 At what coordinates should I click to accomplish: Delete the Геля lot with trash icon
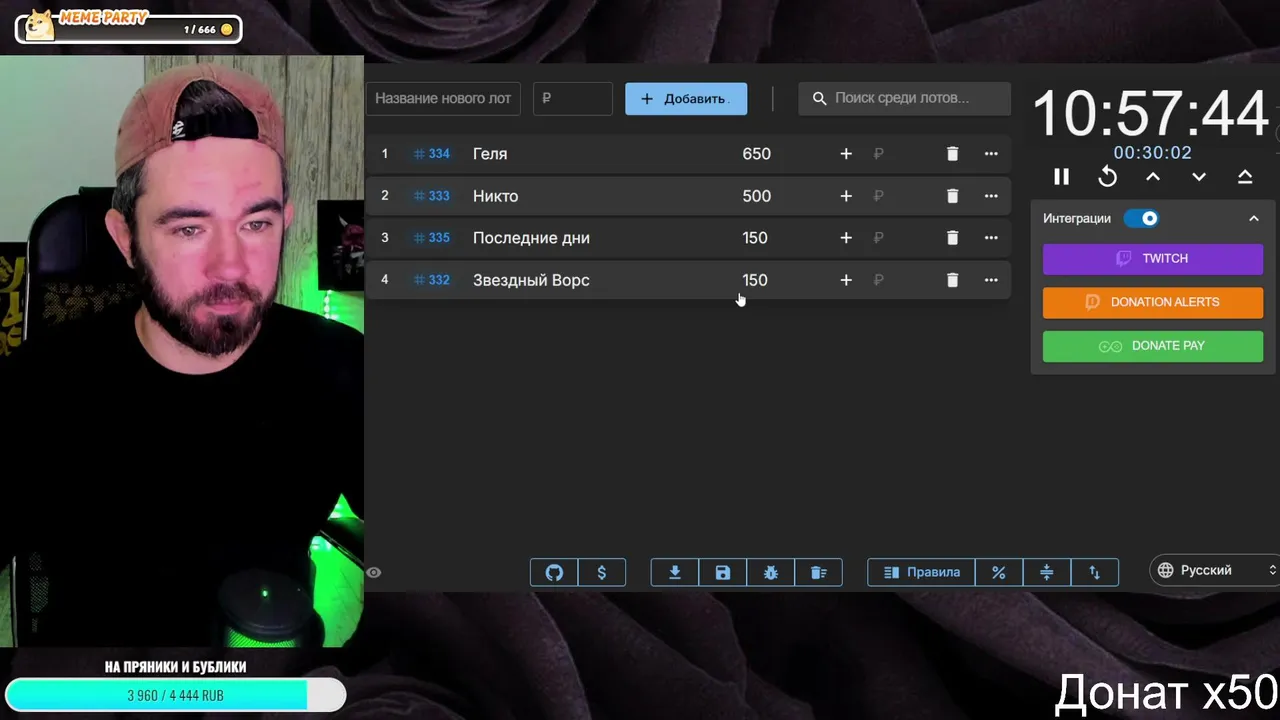point(952,154)
